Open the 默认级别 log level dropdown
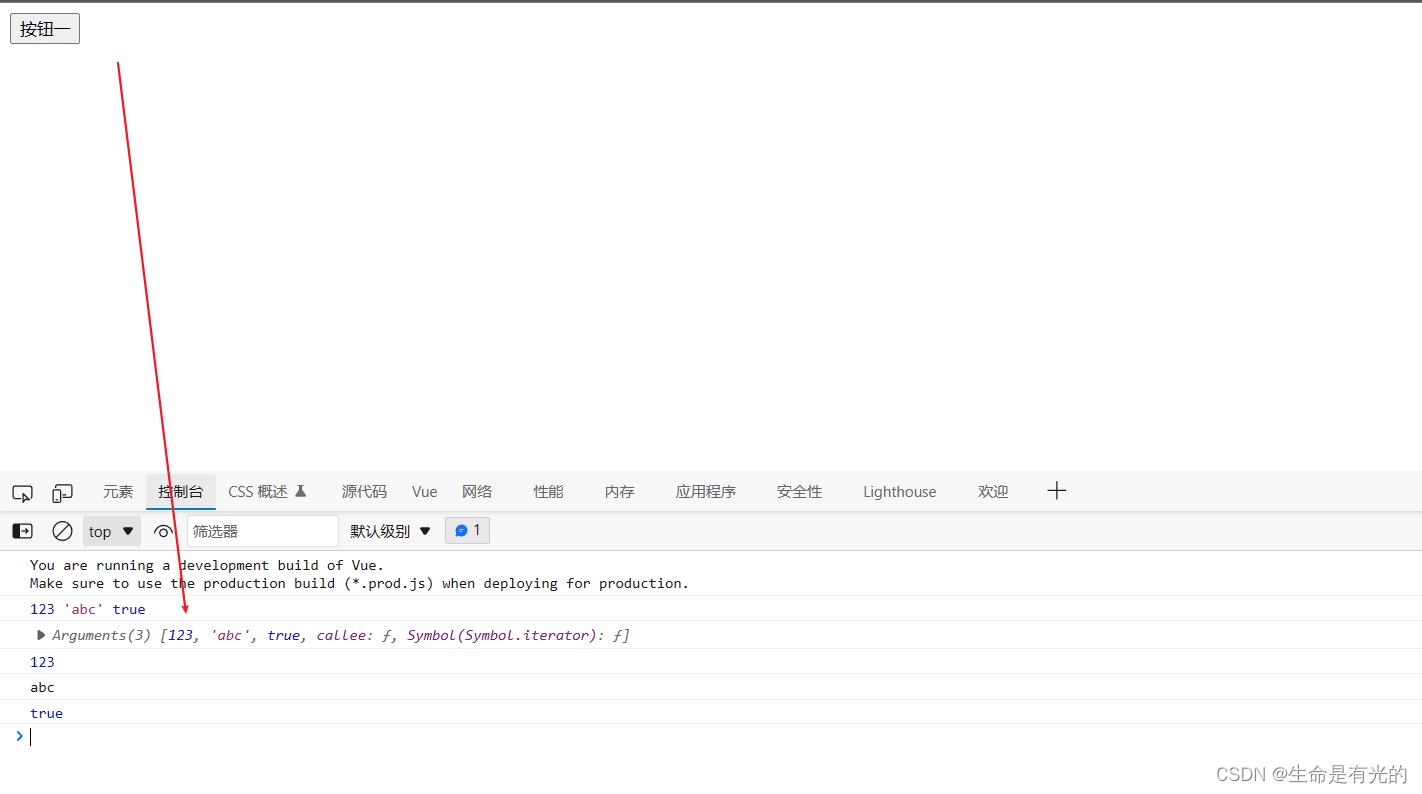 coord(390,531)
